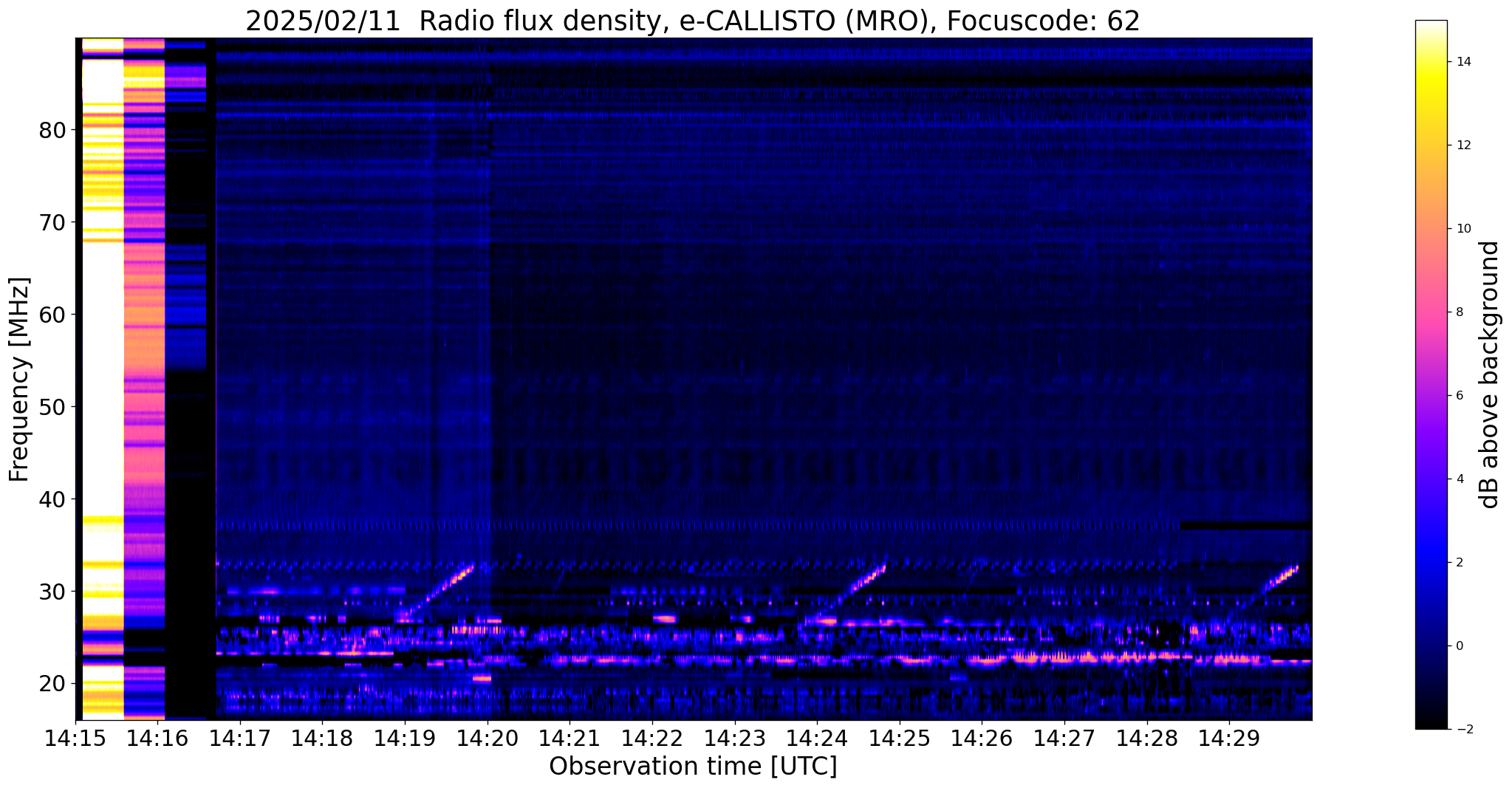This screenshot has width=1512, height=788.
Task: Click the black horizontal gap near 37 MHz at 14:29
Action: (x=1245, y=526)
